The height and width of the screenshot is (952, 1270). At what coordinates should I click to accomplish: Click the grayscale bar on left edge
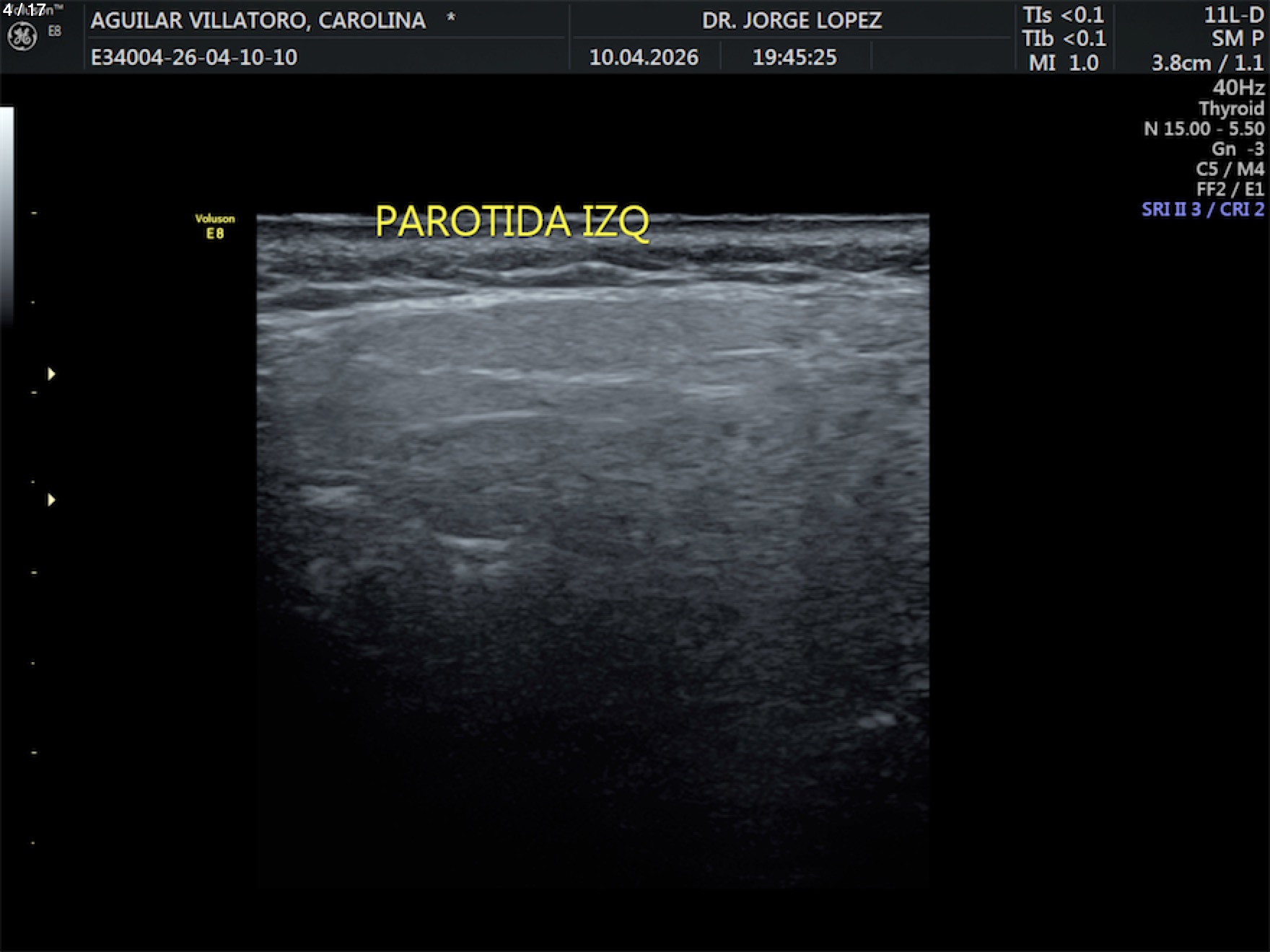(x=6, y=216)
